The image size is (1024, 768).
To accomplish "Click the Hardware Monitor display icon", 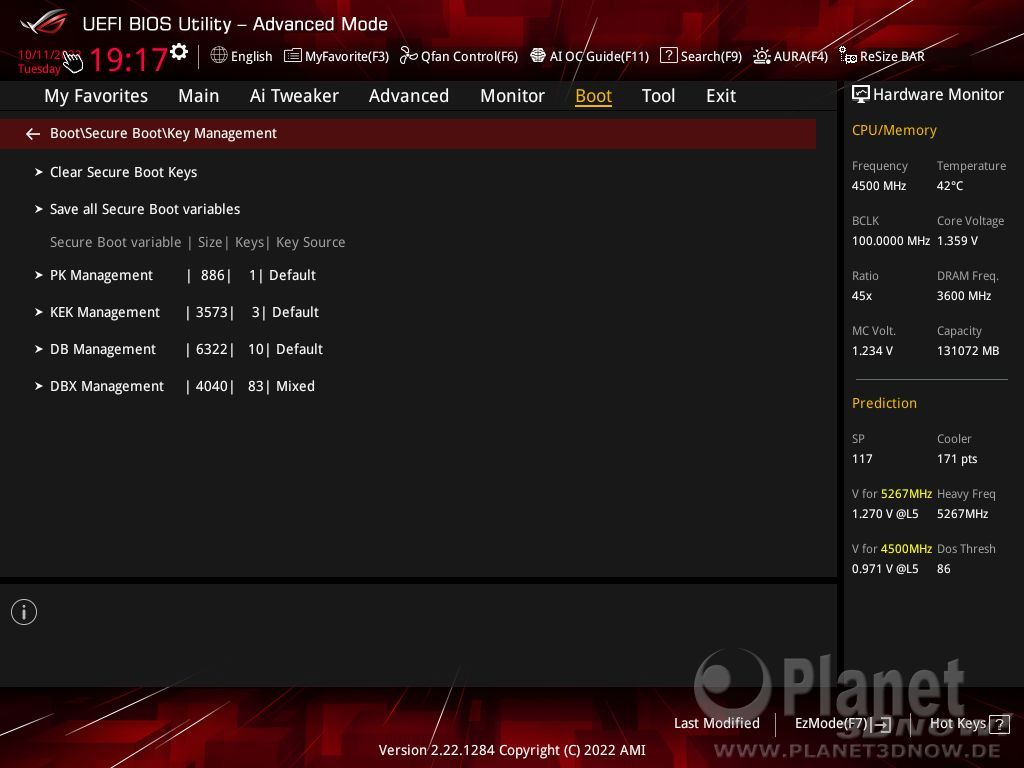I will (x=861, y=95).
